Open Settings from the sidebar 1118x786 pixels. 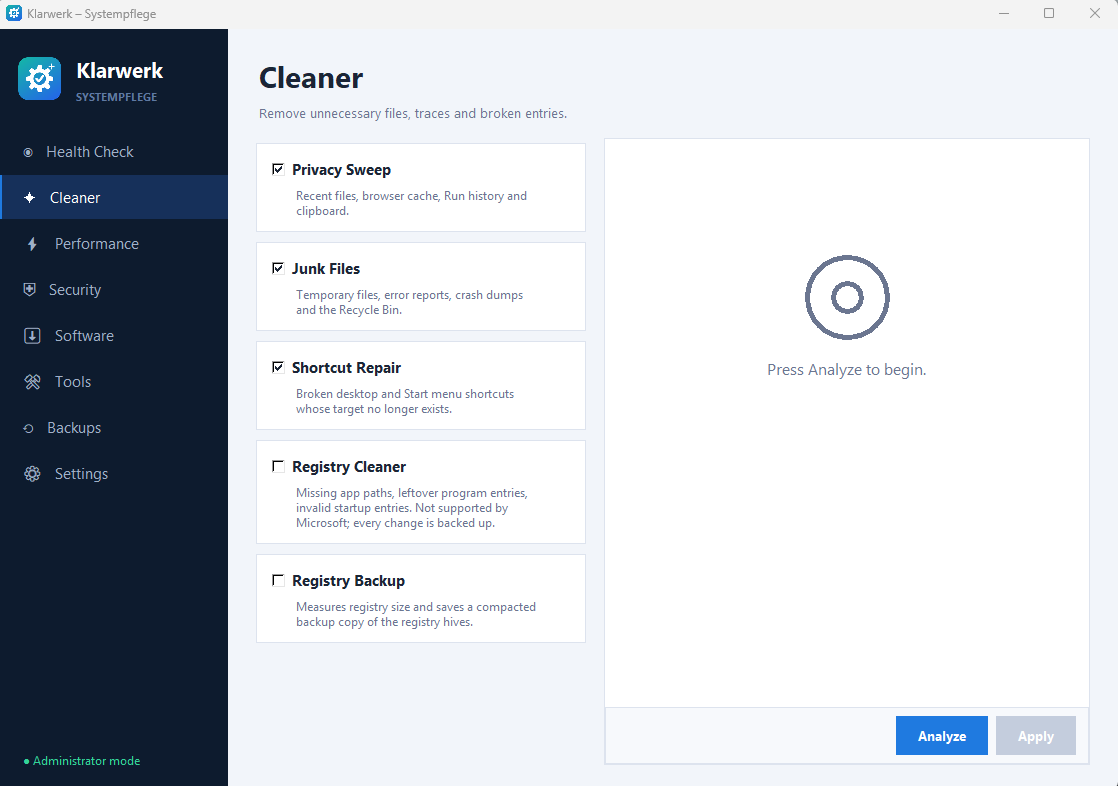(x=114, y=474)
